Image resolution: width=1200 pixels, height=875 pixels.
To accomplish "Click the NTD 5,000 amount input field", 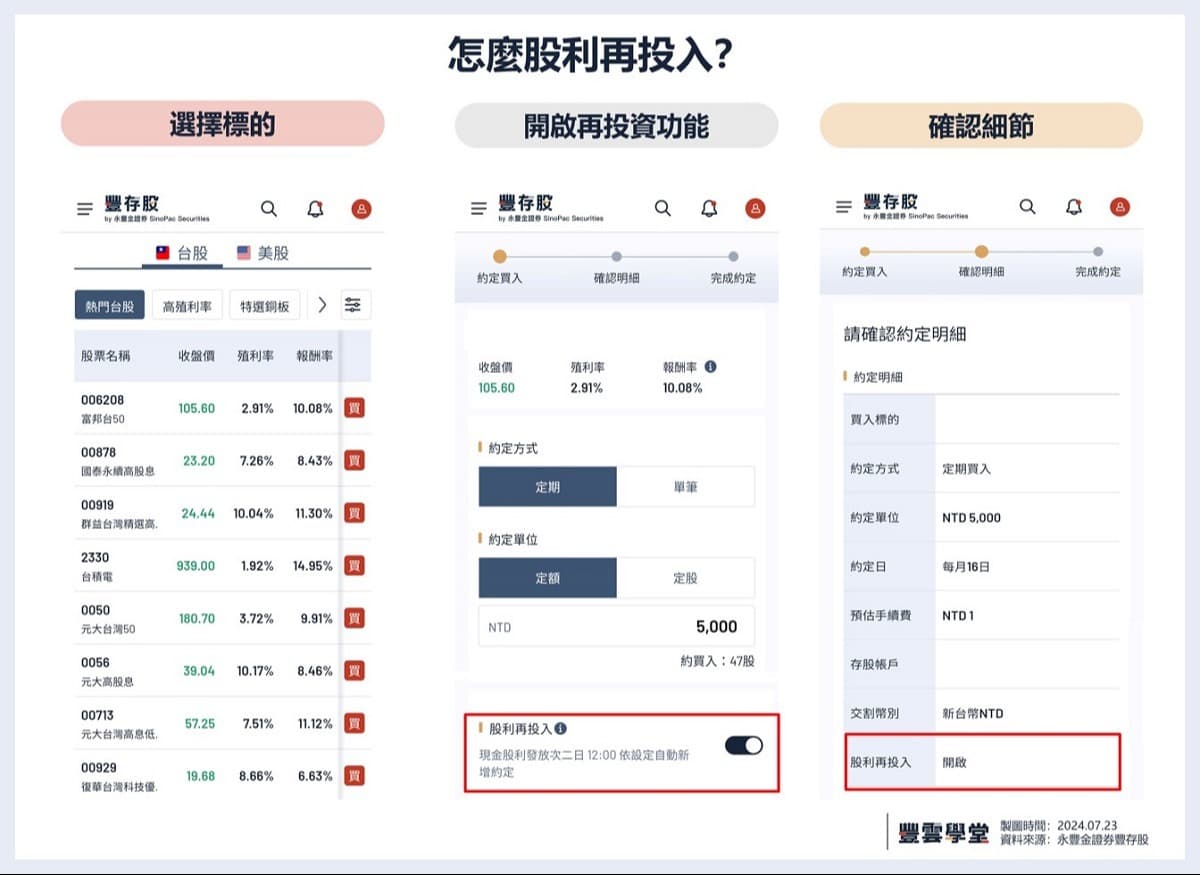I will [617, 625].
